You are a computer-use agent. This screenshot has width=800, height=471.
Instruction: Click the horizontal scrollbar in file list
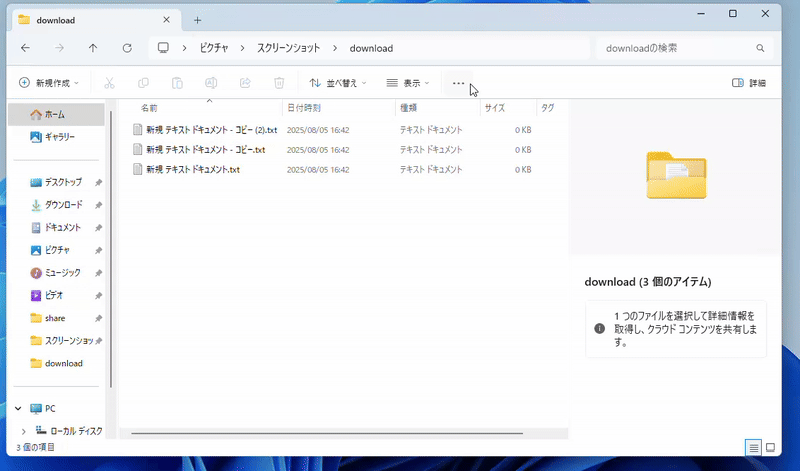coord(327,433)
